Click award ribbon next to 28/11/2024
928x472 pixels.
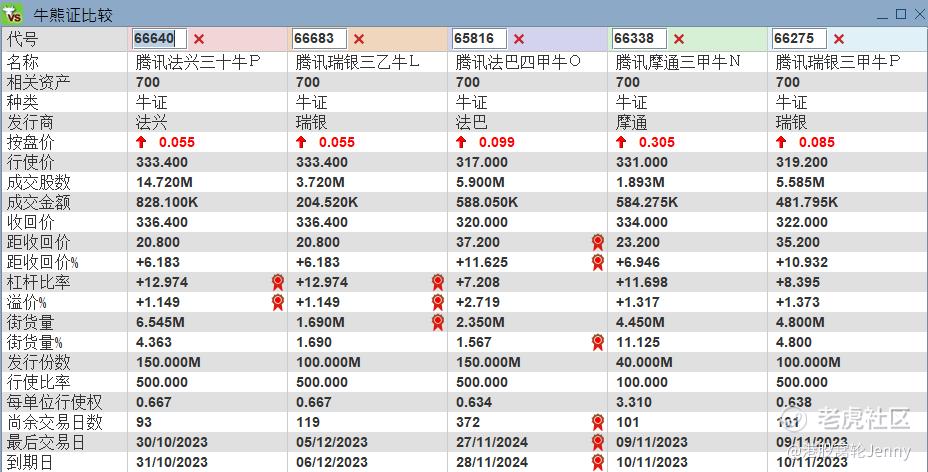click(598, 462)
